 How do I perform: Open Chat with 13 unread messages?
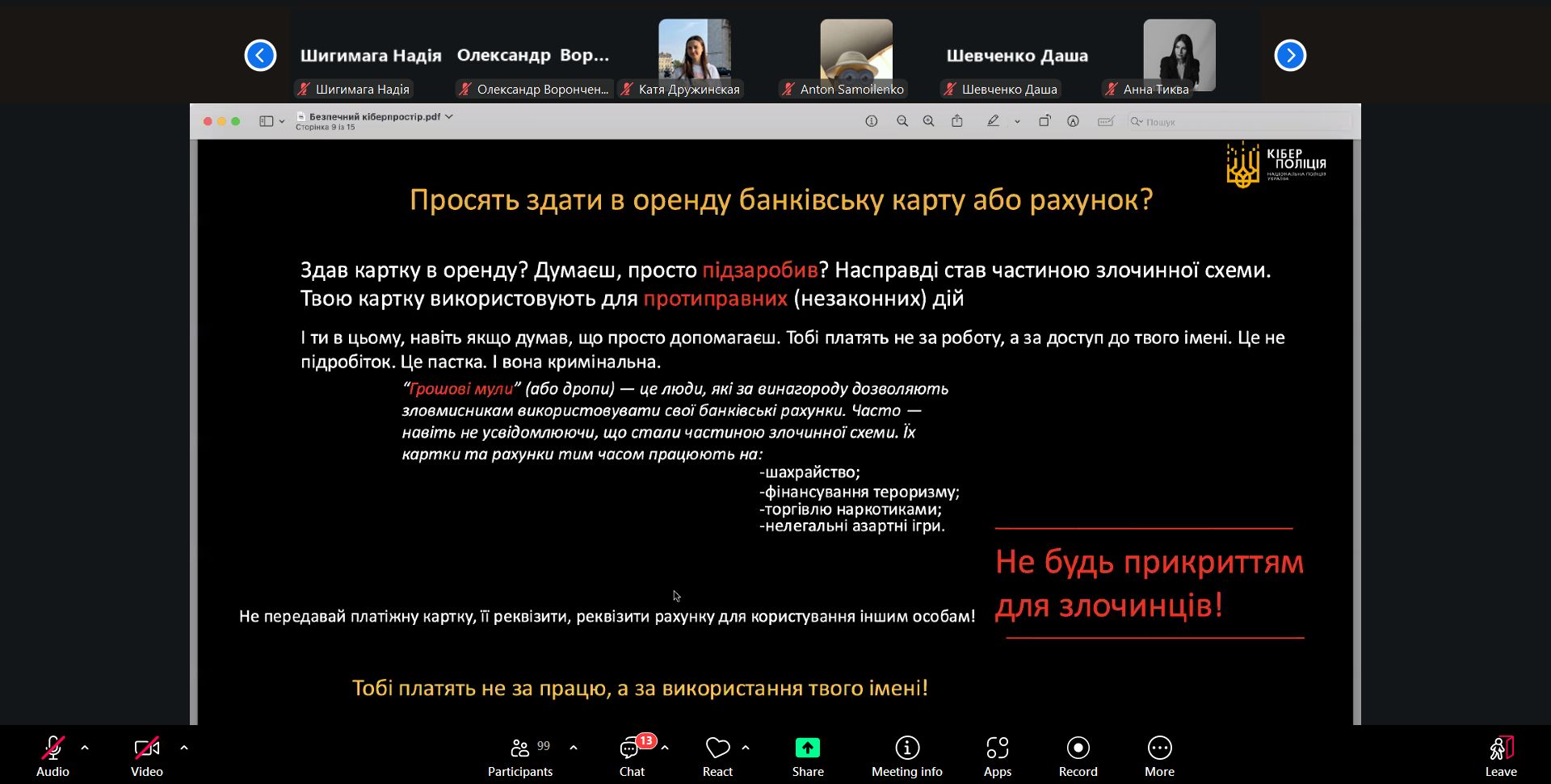[631, 754]
